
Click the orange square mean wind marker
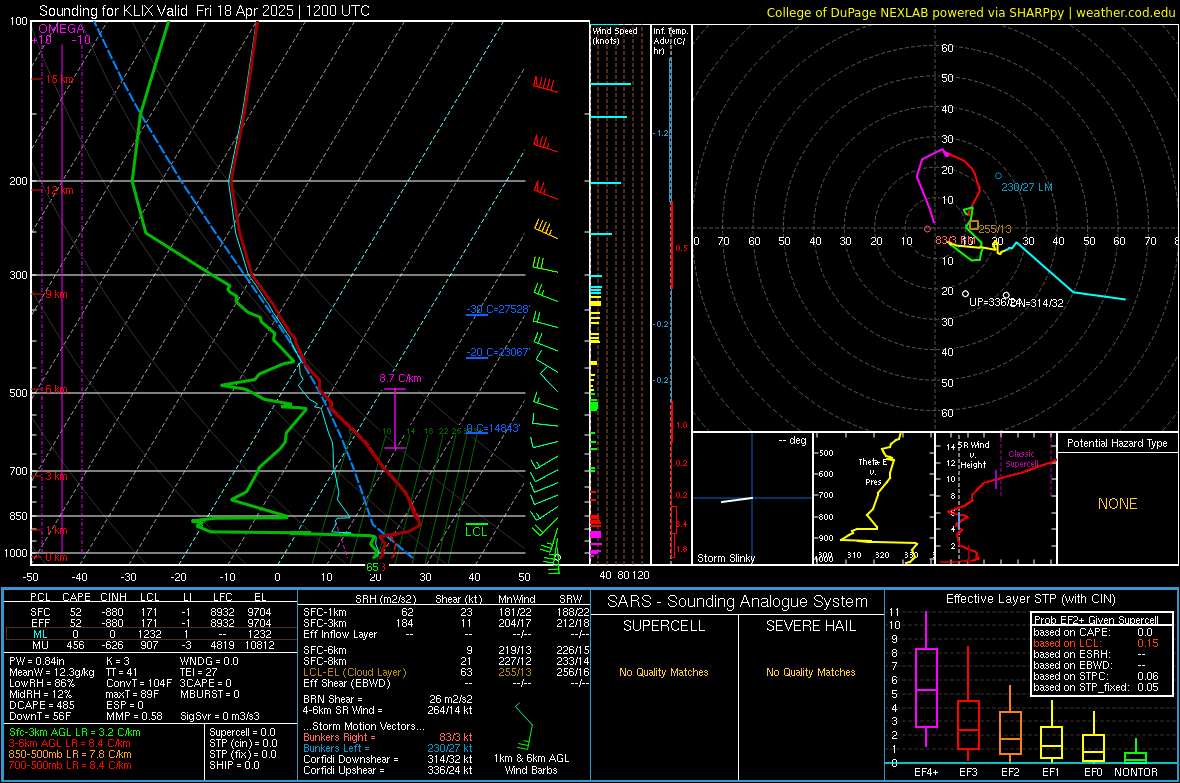974,225
